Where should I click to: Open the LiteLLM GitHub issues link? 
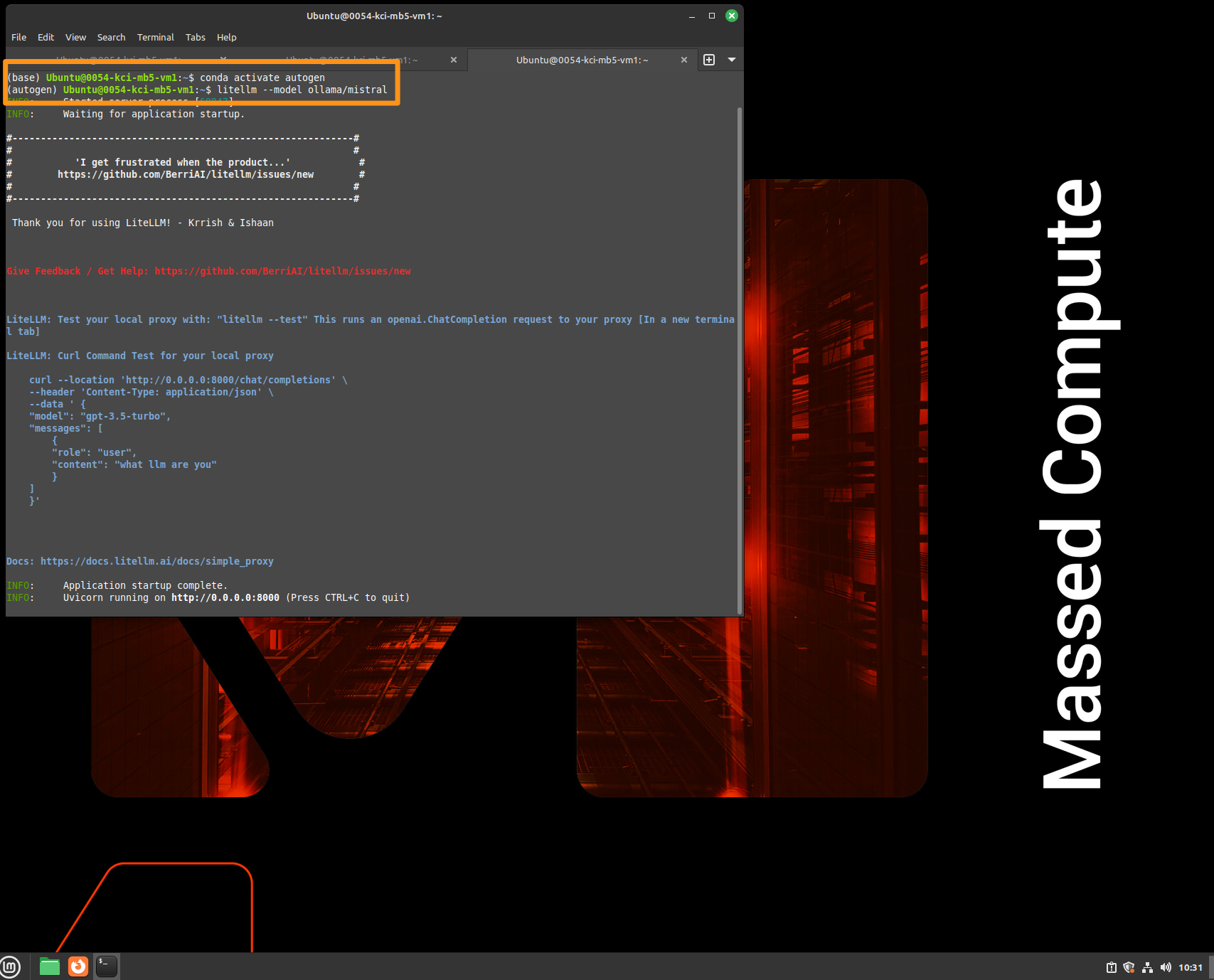(x=282, y=271)
